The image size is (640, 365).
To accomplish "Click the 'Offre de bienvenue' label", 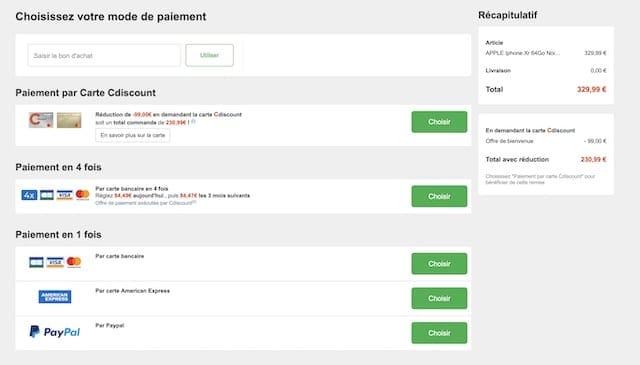I will pyautogui.click(x=509, y=141).
